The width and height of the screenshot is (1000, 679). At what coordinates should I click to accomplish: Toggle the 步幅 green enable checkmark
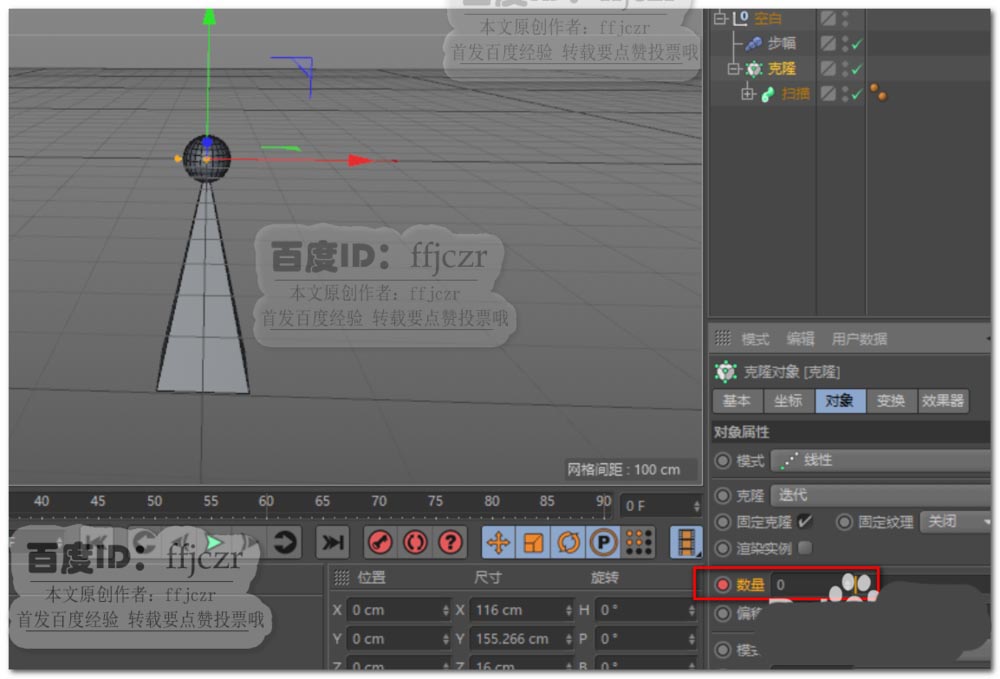857,44
